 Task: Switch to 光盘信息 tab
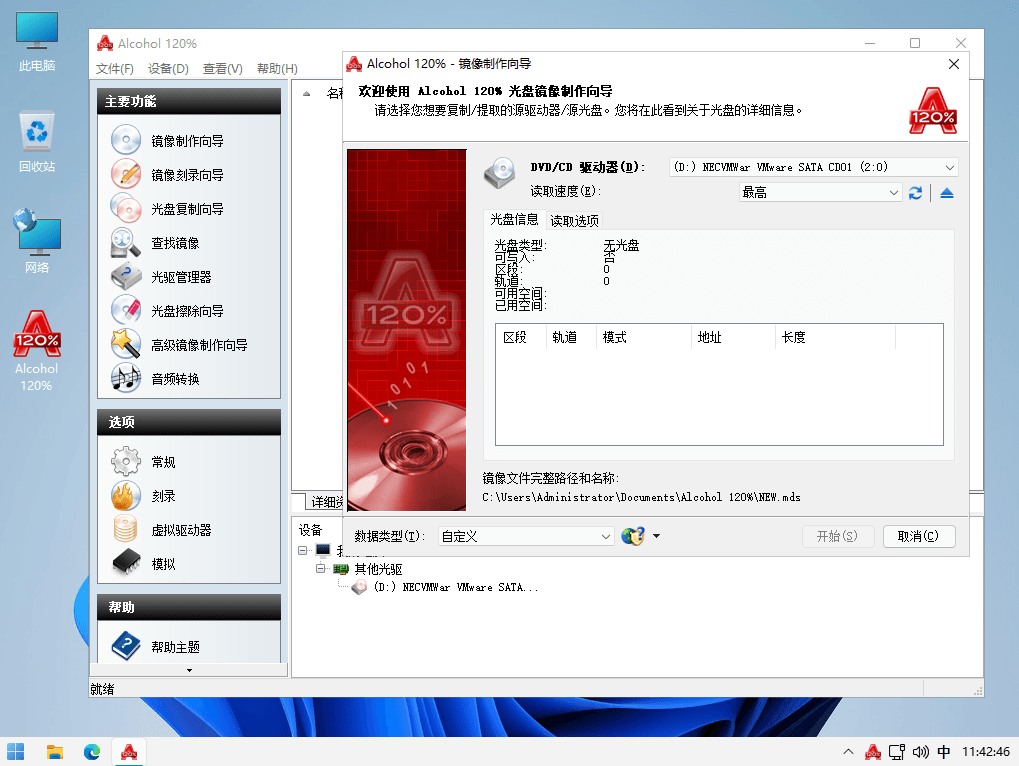tap(514, 220)
